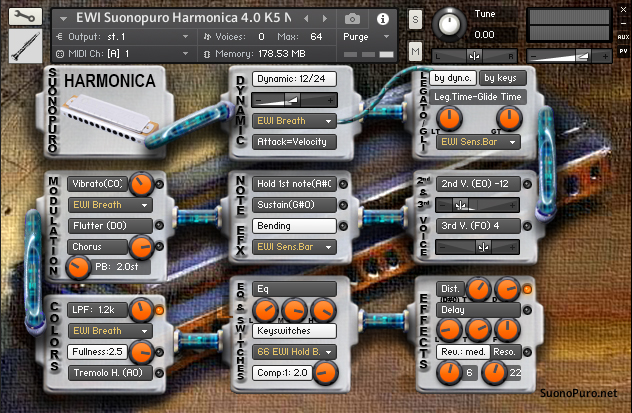Click the Dist. drive knob
This screenshot has height=413, width=632.
click(507, 289)
